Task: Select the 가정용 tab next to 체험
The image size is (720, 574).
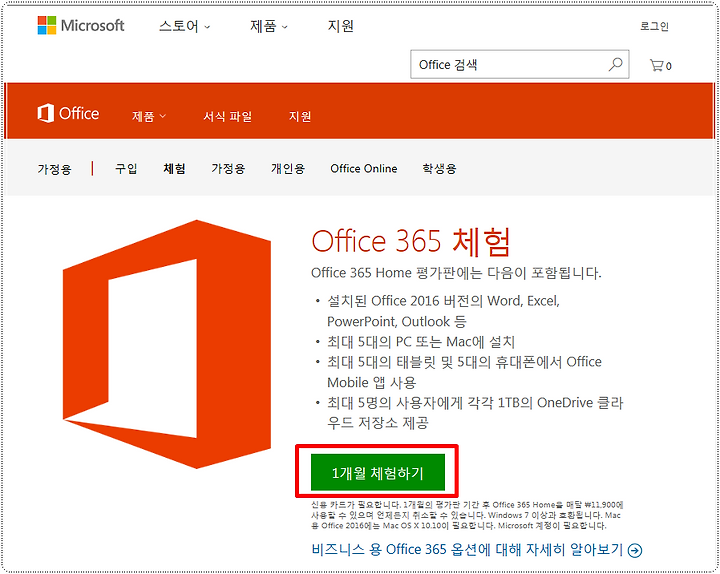Action: click(228, 169)
